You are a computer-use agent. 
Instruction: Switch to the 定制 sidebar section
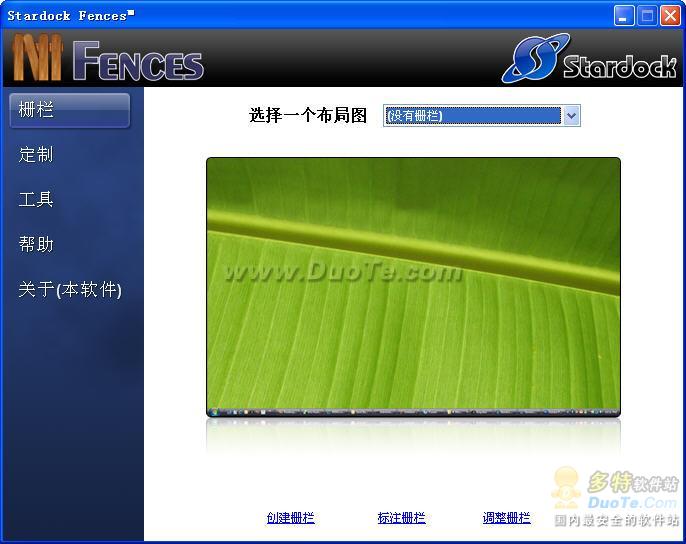tap(36, 155)
